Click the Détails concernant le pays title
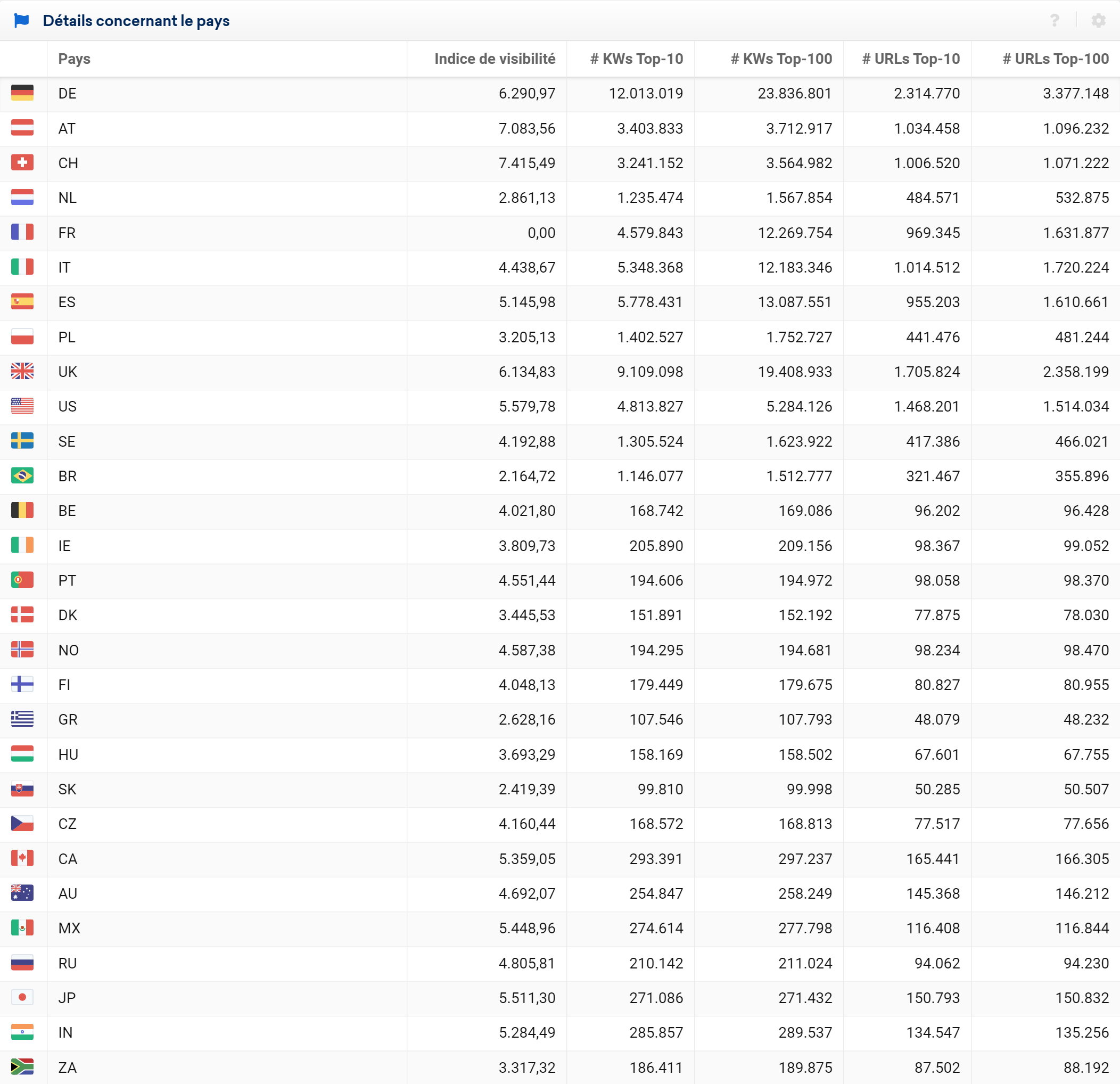 click(x=136, y=21)
